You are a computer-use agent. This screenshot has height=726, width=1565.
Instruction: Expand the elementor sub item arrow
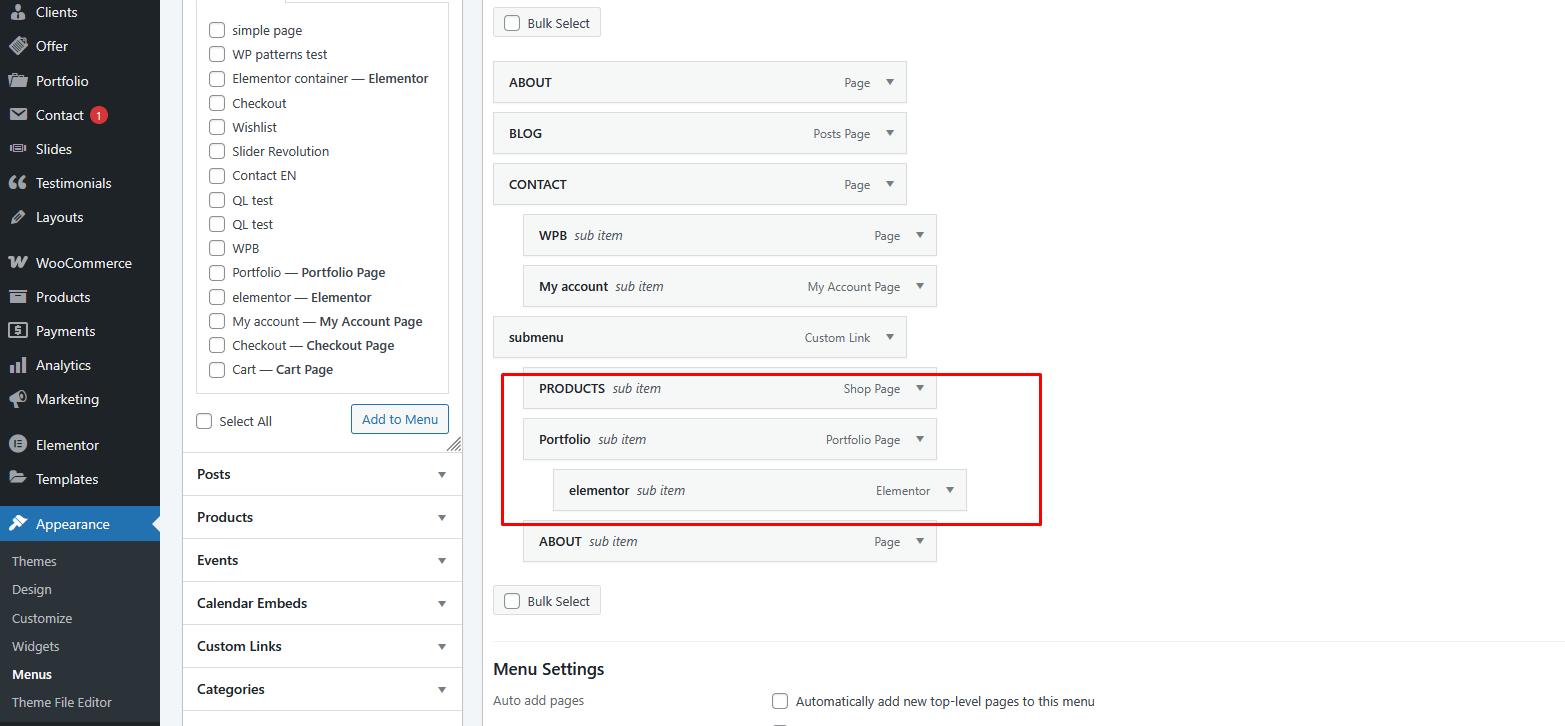[950, 490]
